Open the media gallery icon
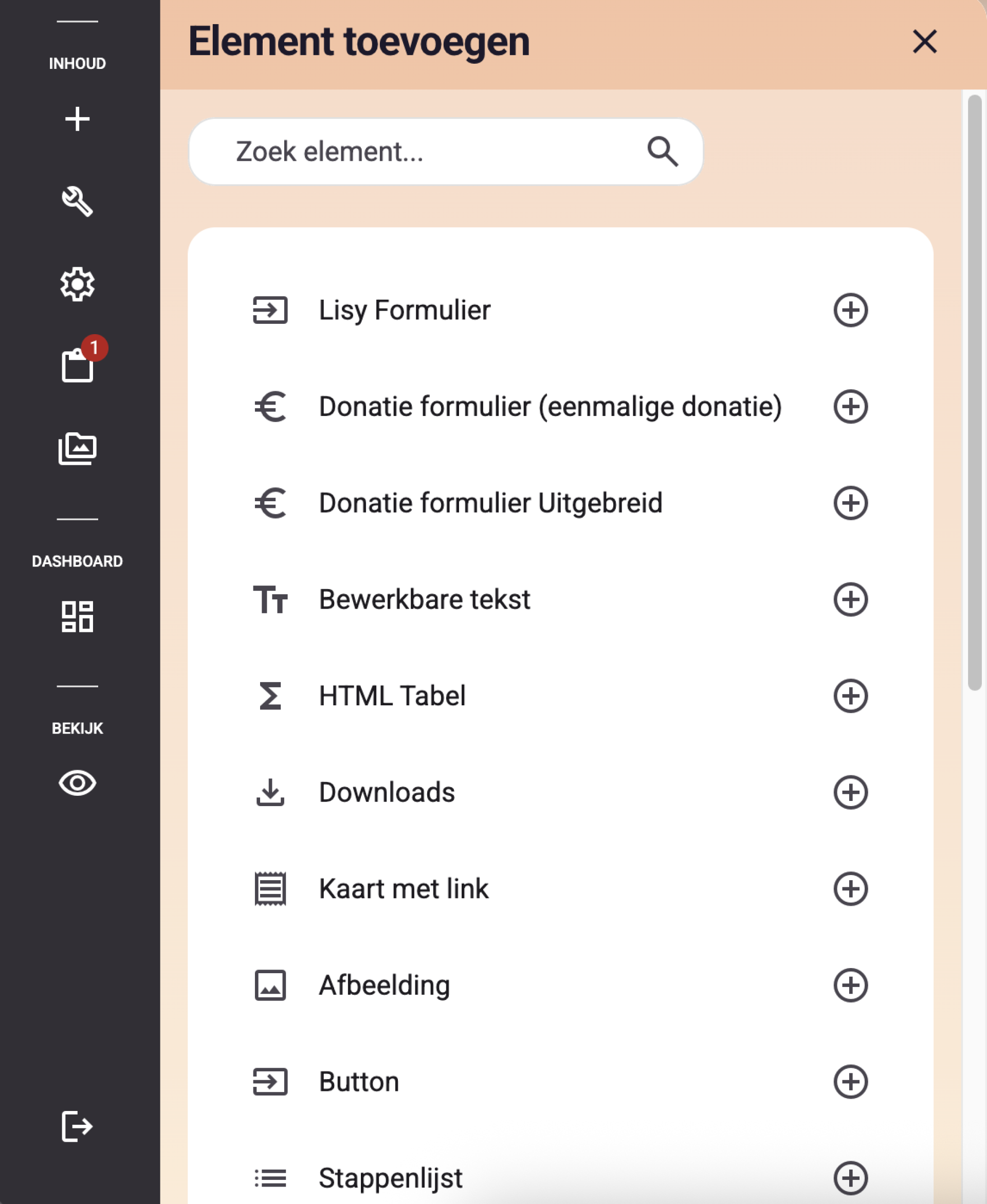Viewport: 987px width, 1204px height. coord(77,448)
